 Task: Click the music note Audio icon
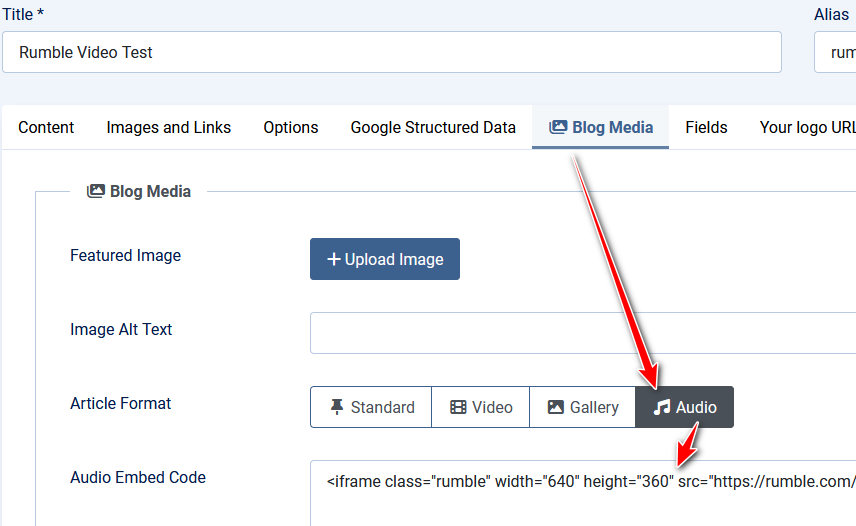[x=662, y=407]
